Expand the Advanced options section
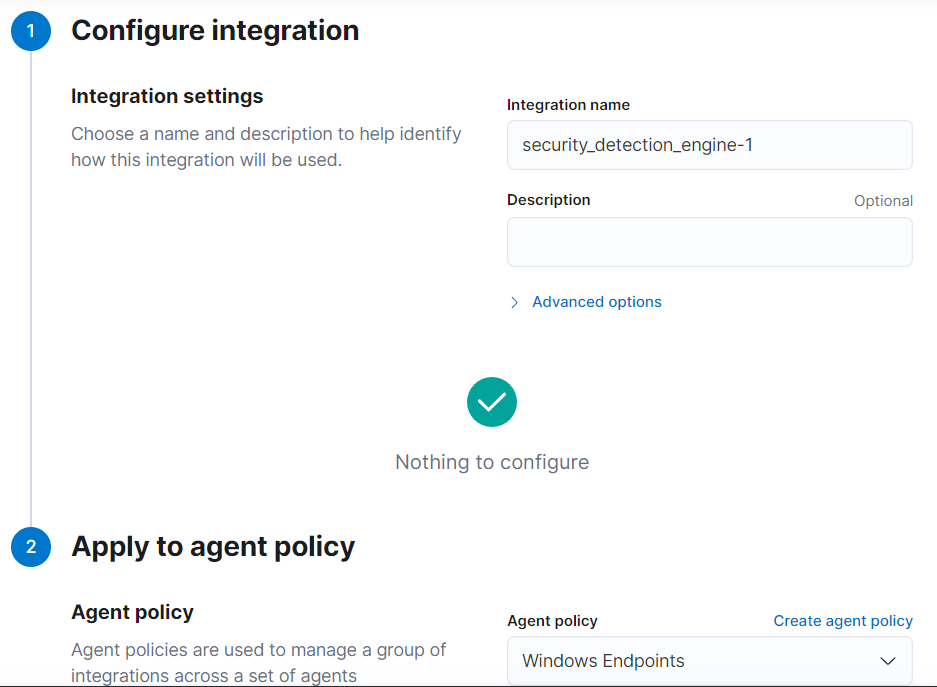This screenshot has width=937, height=687. 596,302
